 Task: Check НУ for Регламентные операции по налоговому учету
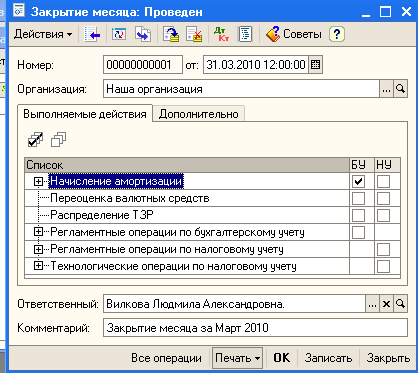coord(383,249)
